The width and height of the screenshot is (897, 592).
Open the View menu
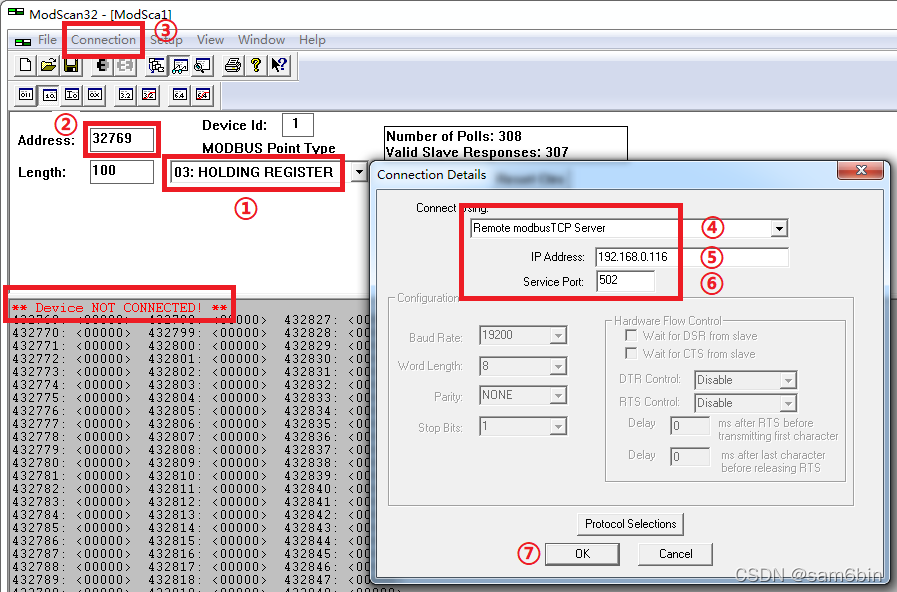pyautogui.click(x=211, y=40)
